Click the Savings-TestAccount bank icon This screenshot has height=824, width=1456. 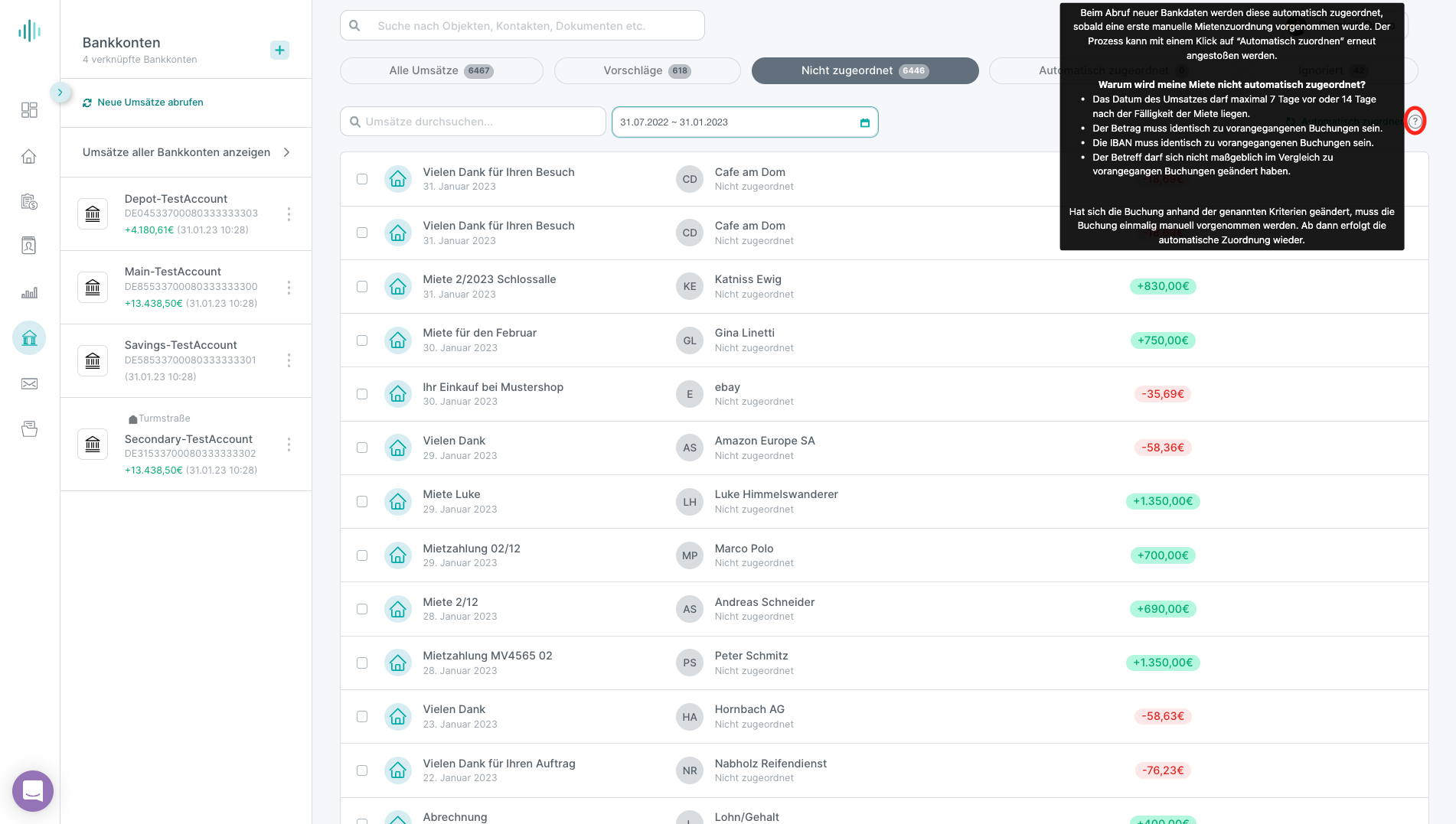click(93, 360)
